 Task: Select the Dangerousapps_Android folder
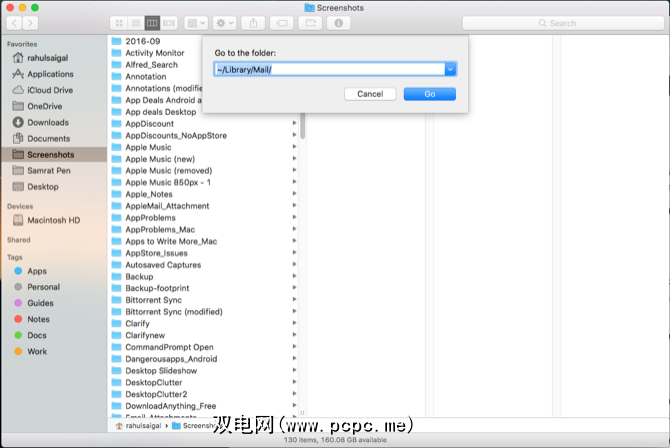pos(171,359)
